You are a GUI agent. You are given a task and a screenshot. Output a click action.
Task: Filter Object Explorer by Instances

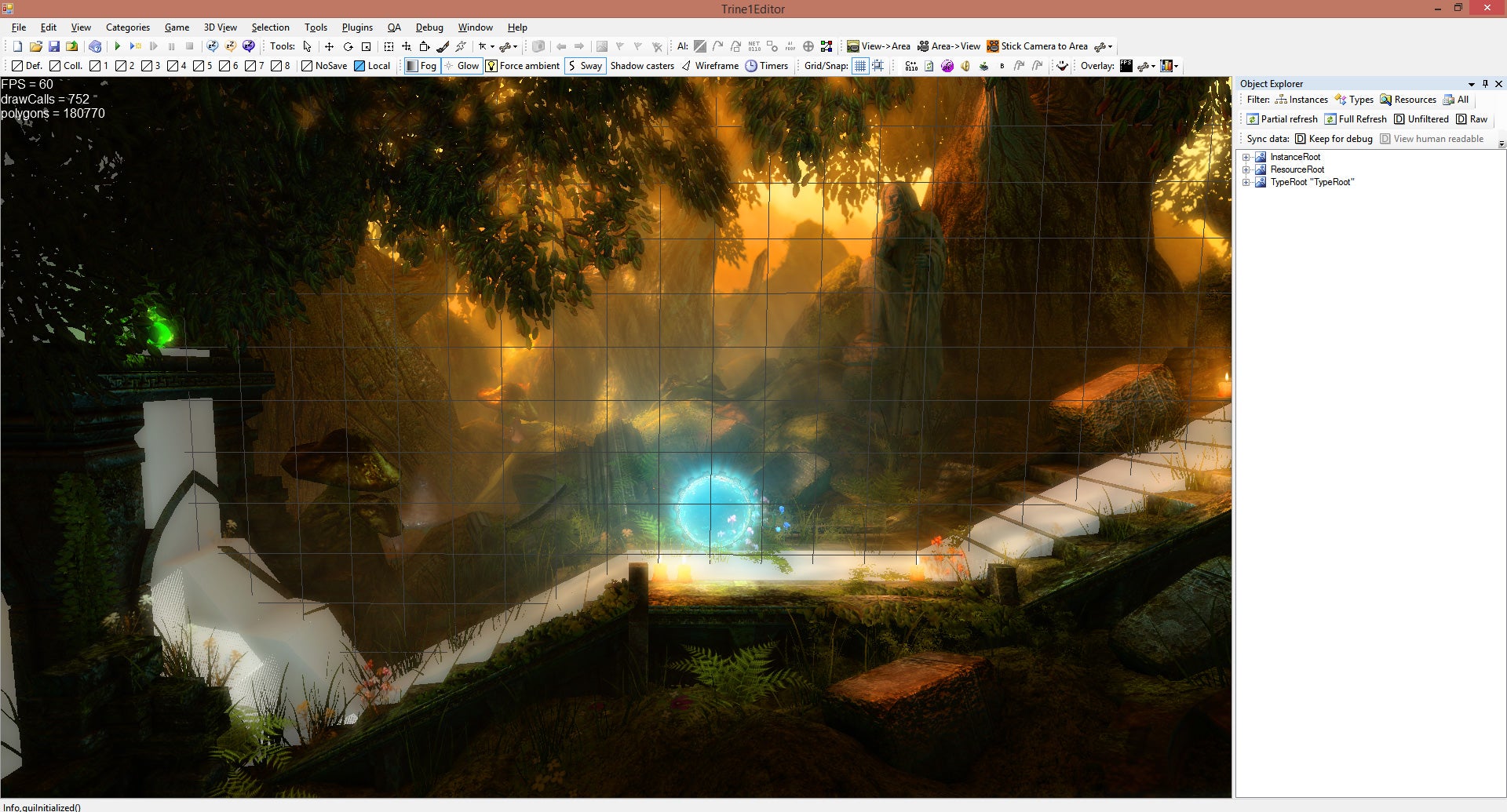click(x=1301, y=100)
